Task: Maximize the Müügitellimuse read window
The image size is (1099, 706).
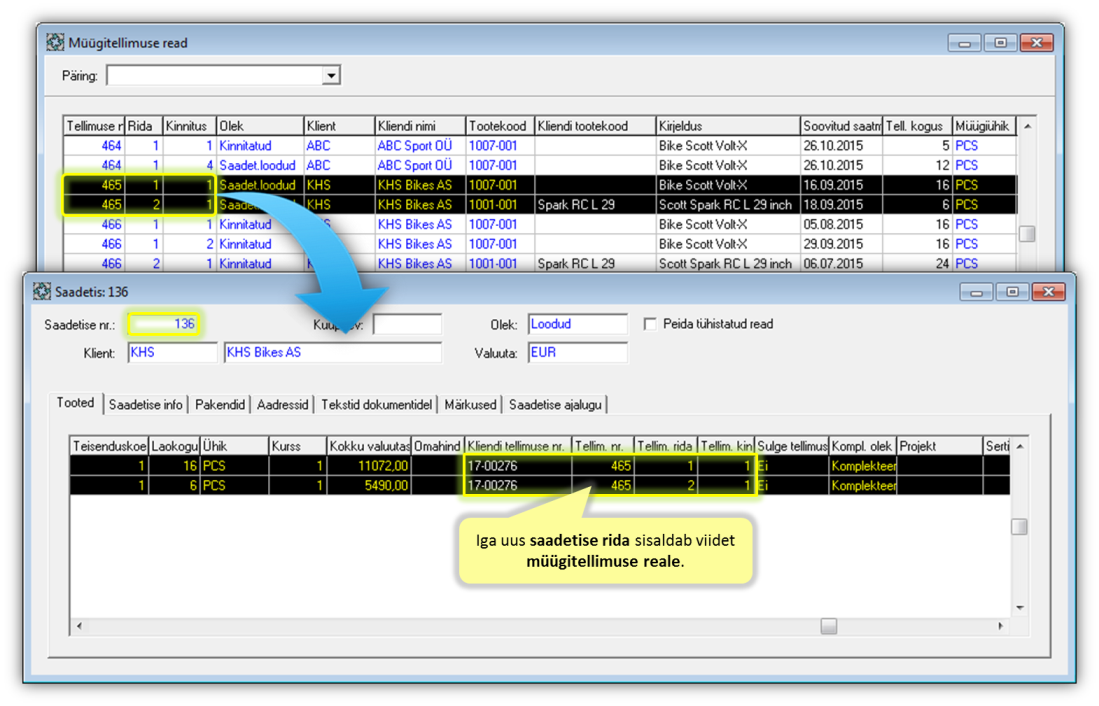Action: (x=1000, y=43)
